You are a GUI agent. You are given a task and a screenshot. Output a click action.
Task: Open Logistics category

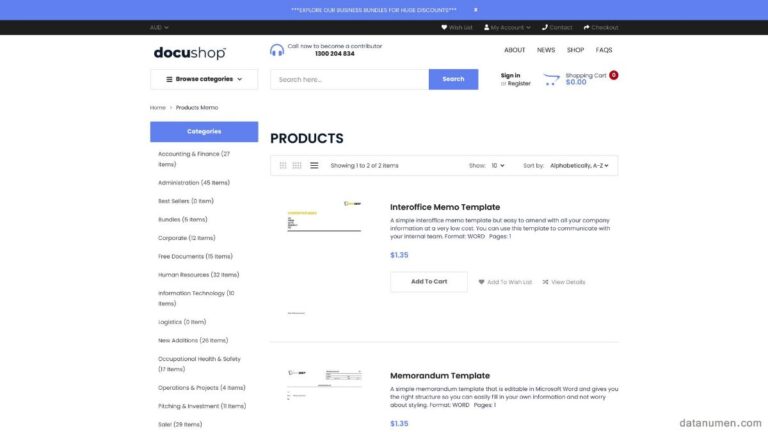(182, 322)
